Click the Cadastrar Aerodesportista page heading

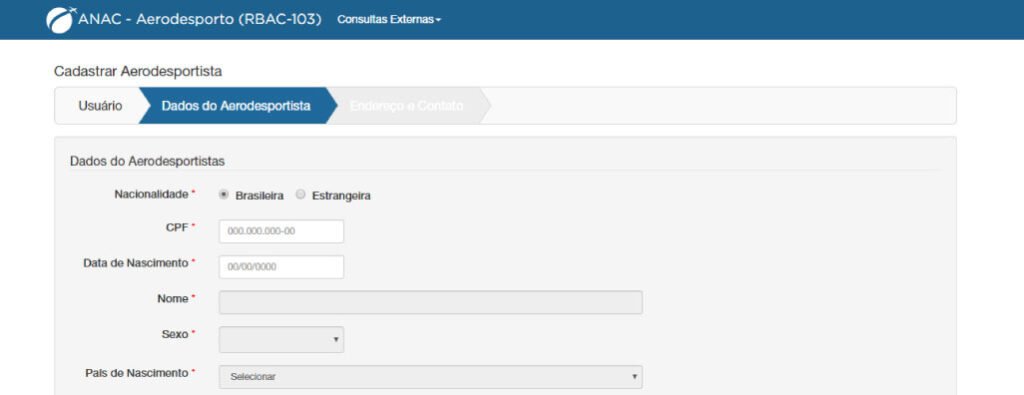pyautogui.click(x=138, y=72)
